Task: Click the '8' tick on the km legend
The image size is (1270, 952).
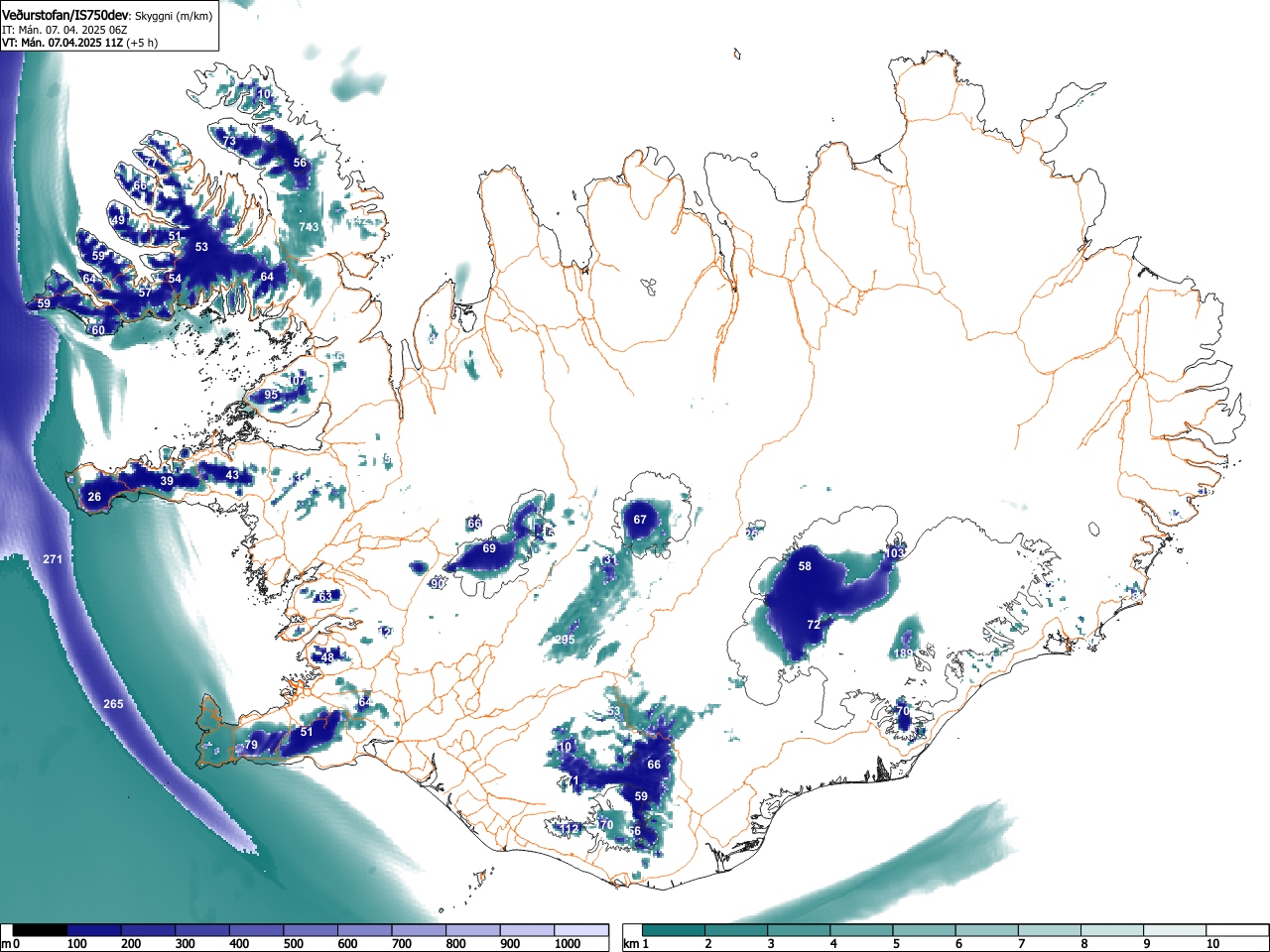Action: point(1083,944)
